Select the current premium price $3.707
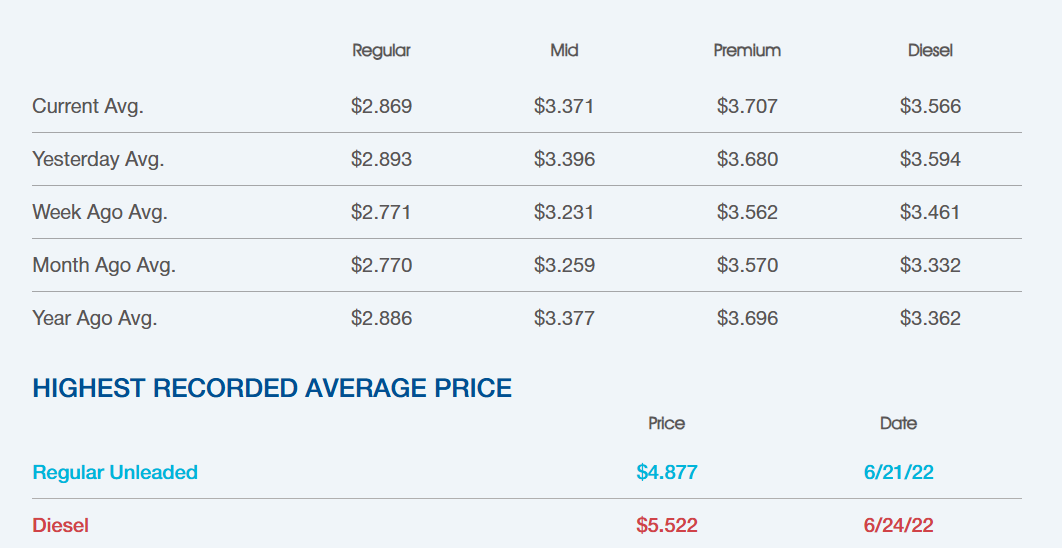 click(x=747, y=106)
